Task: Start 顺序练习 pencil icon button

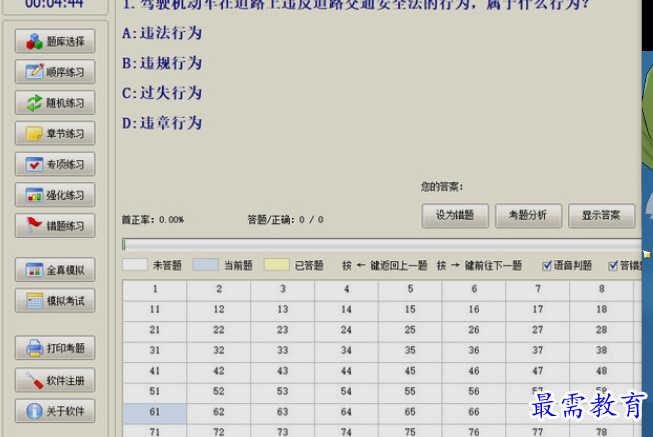Action: 55,72
